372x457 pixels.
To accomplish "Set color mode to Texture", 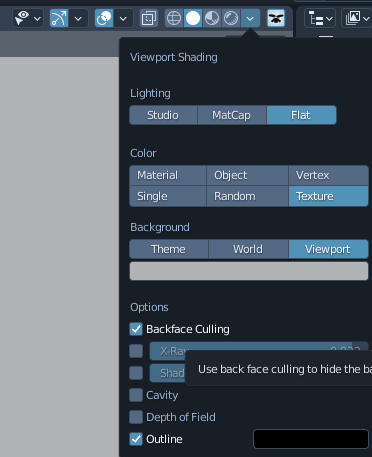I will pos(328,196).
